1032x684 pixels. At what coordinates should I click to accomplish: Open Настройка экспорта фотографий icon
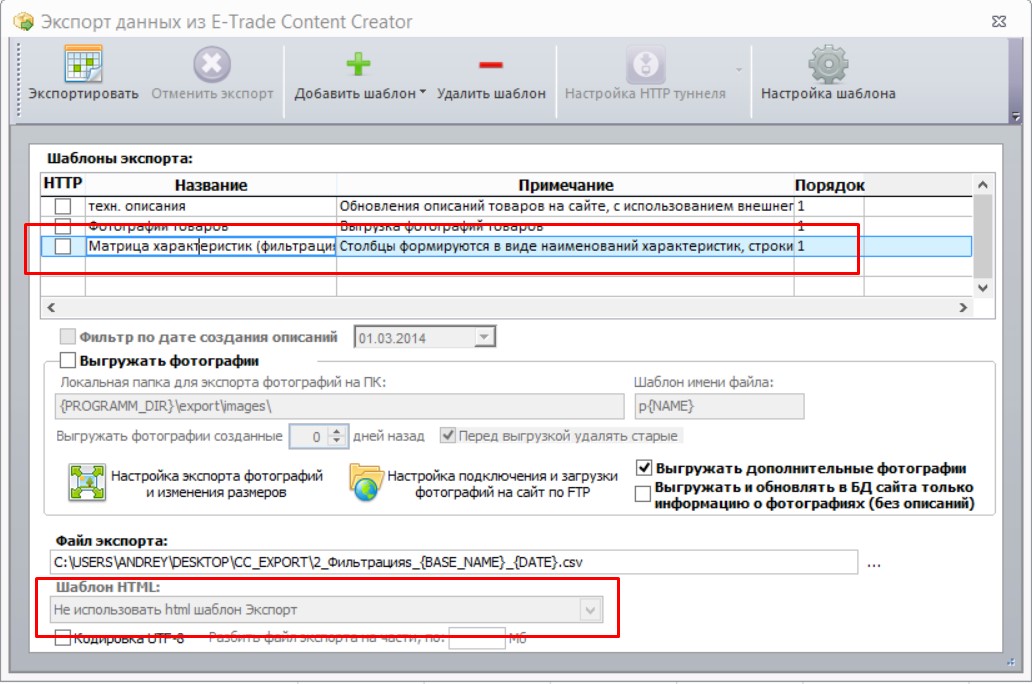(87, 483)
